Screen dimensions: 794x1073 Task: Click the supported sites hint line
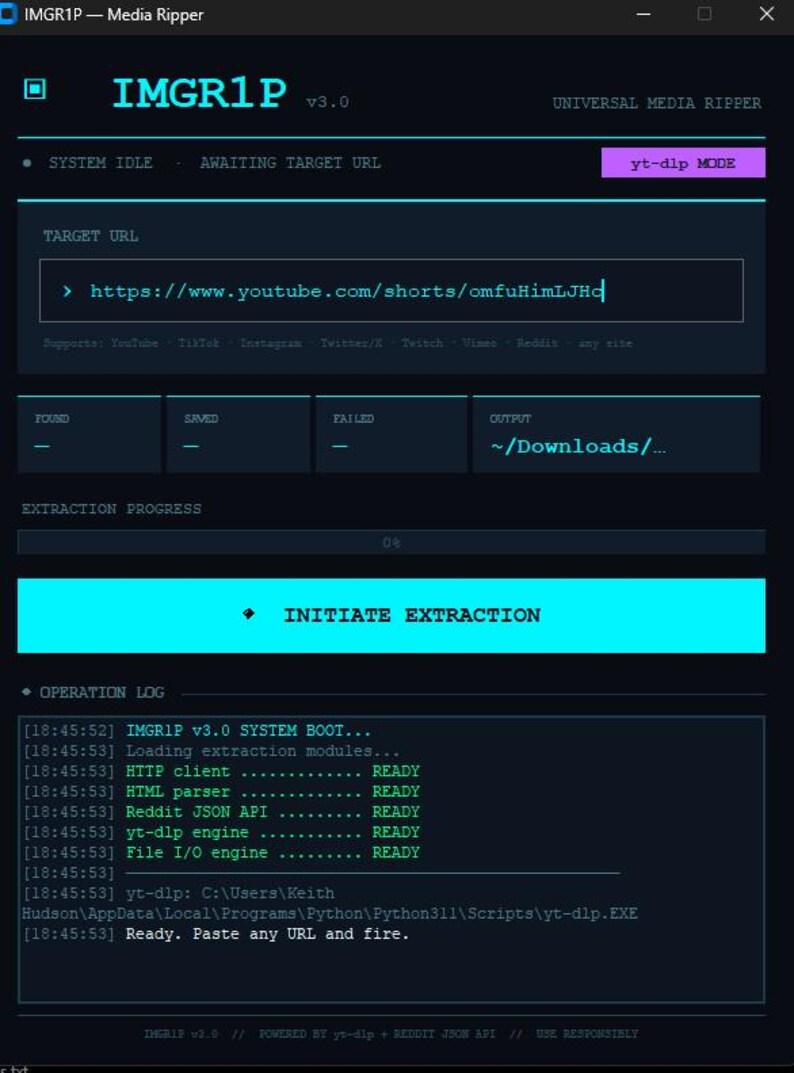click(338, 343)
